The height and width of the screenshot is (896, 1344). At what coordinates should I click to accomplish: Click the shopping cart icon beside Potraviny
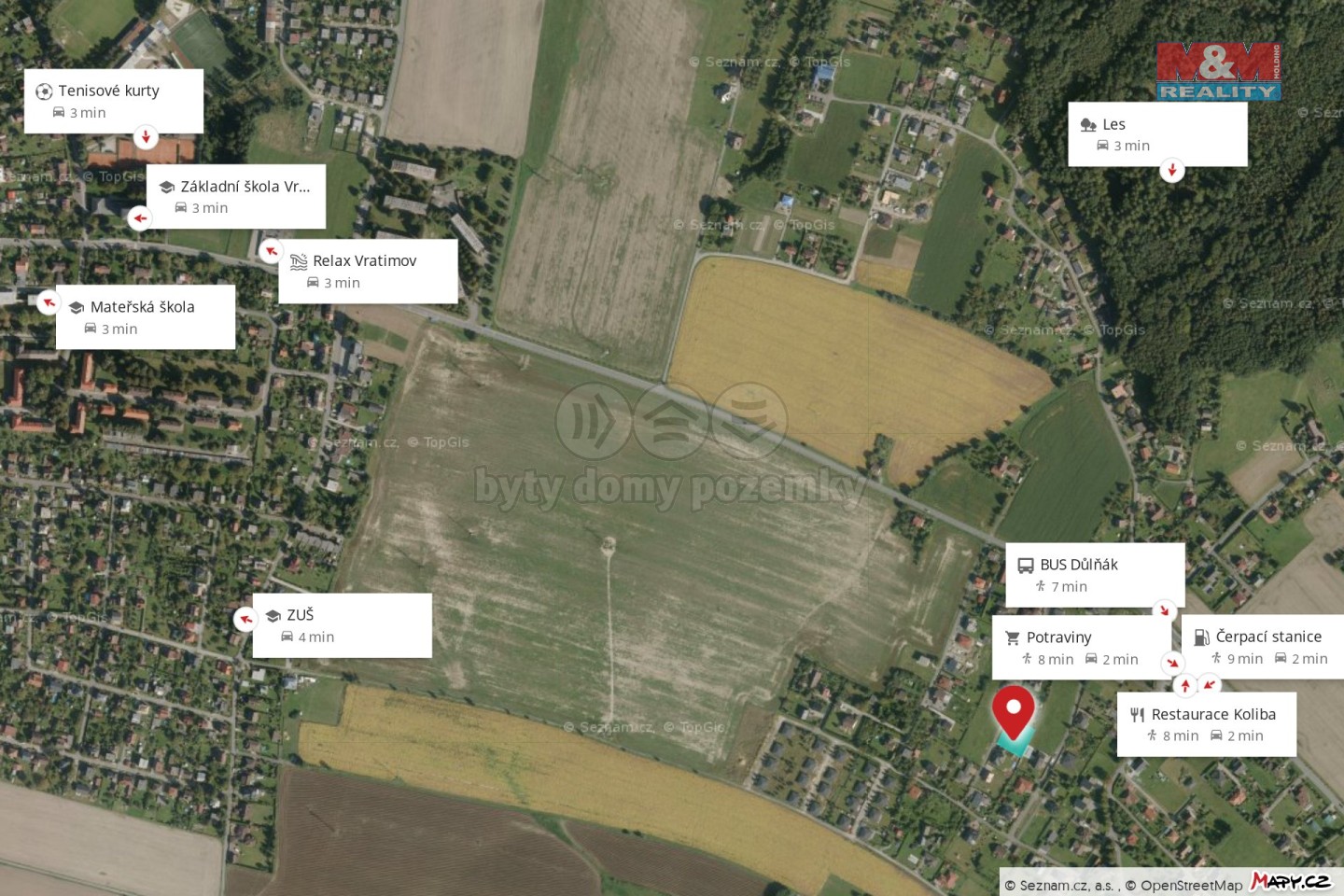point(1012,638)
